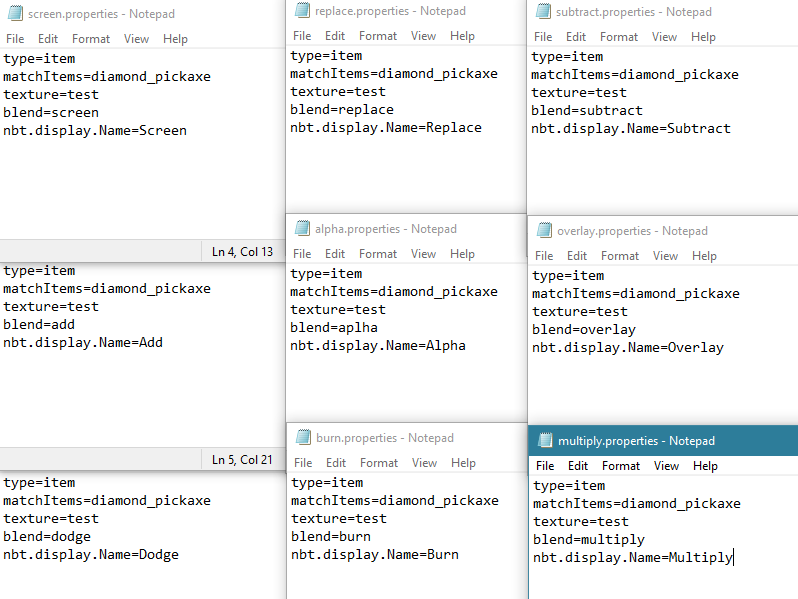This screenshot has height=599, width=798.
Task: Open Edit menu in overlay.properties window
Action: 577,255
